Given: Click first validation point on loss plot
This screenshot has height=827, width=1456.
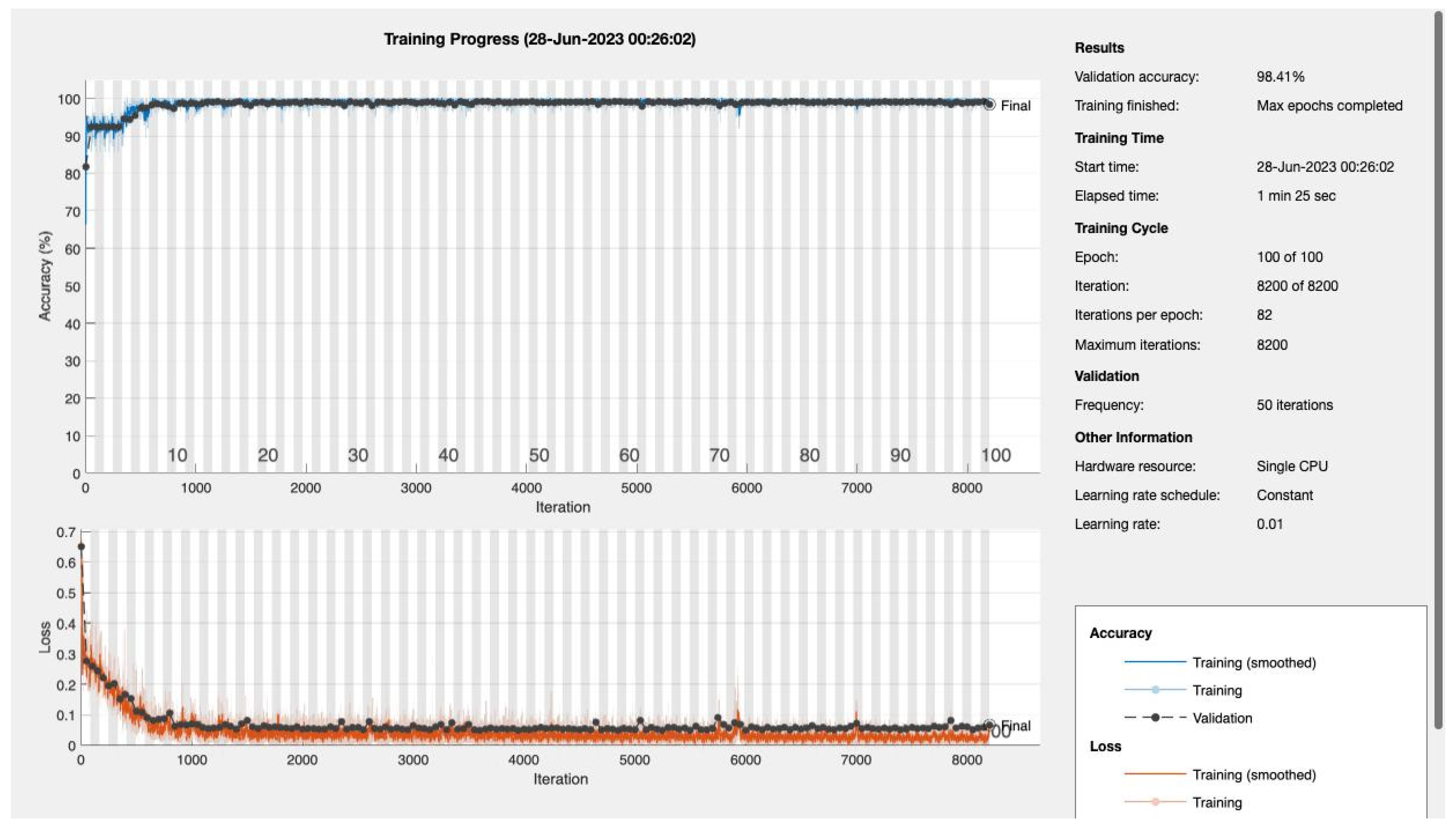Looking at the screenshot, I should click(x=81, y=546).
